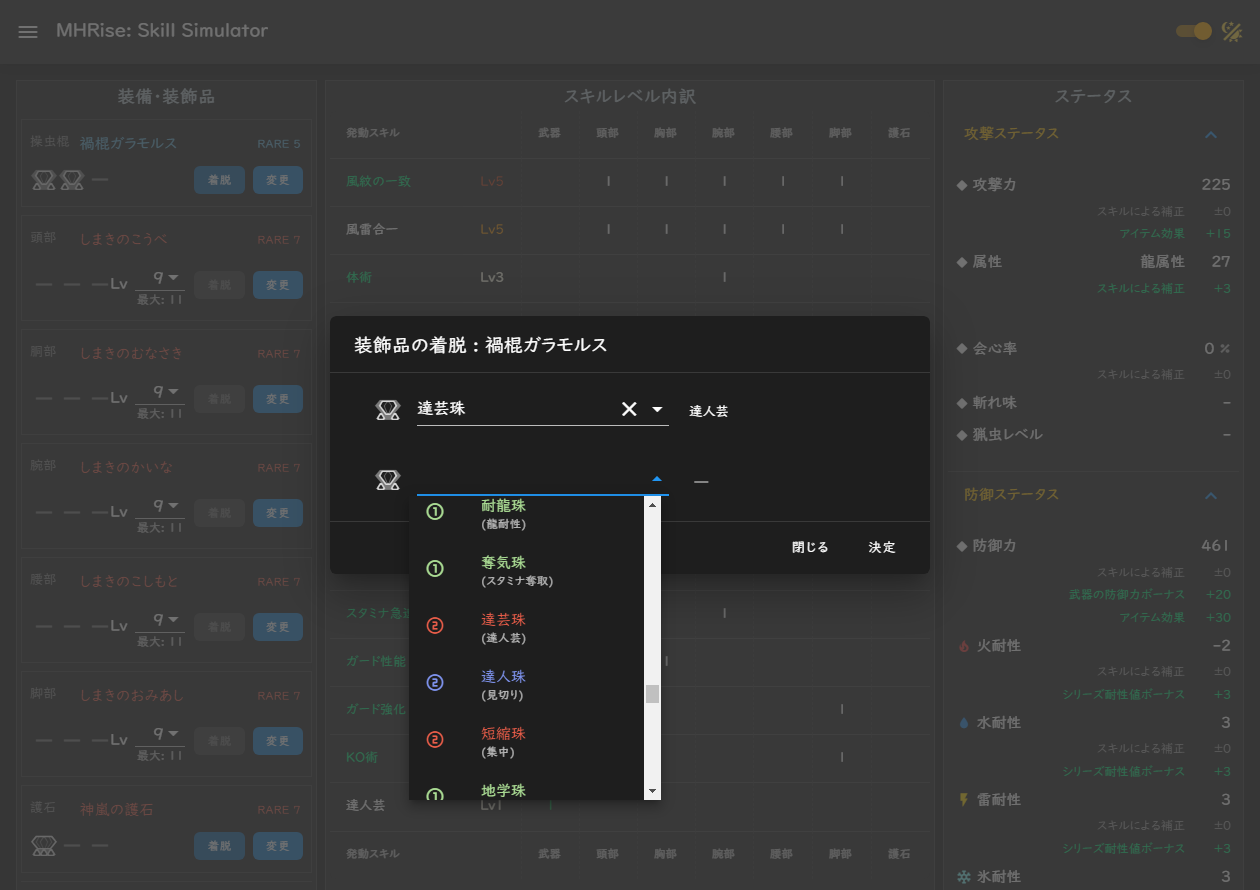Collapse the 攻撃ステータス section
This screenshot has width=1260, height=890.
(x=1211, y=133)
